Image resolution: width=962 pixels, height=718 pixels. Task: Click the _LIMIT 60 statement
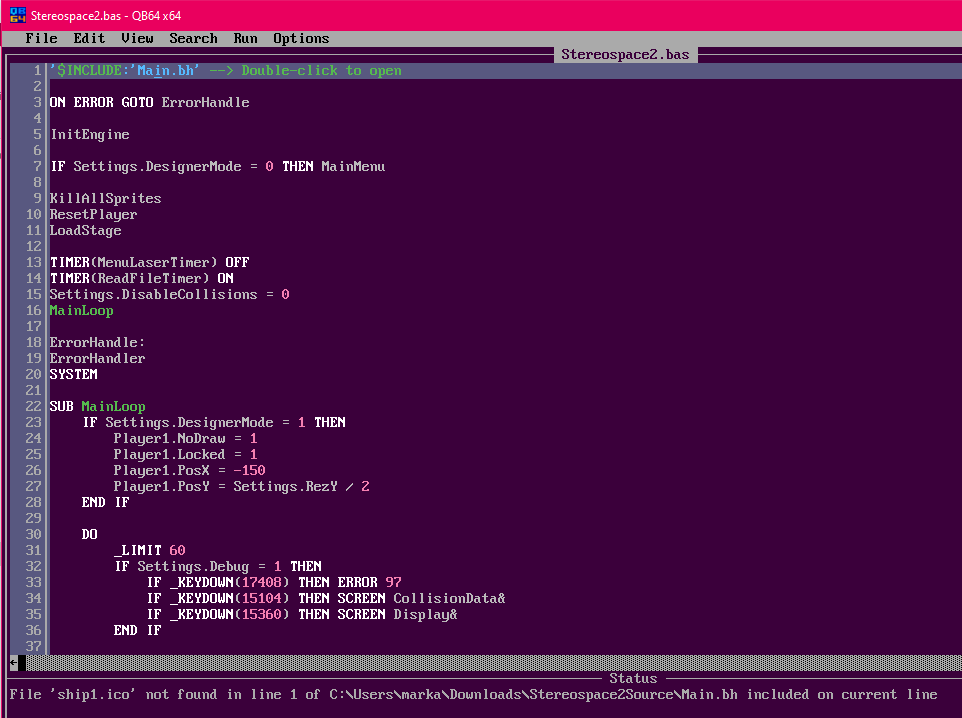tap(149, 551)
